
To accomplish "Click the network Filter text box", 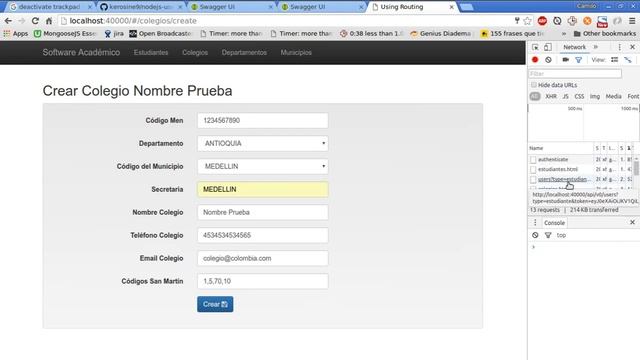I will click(x=575, y=73).
